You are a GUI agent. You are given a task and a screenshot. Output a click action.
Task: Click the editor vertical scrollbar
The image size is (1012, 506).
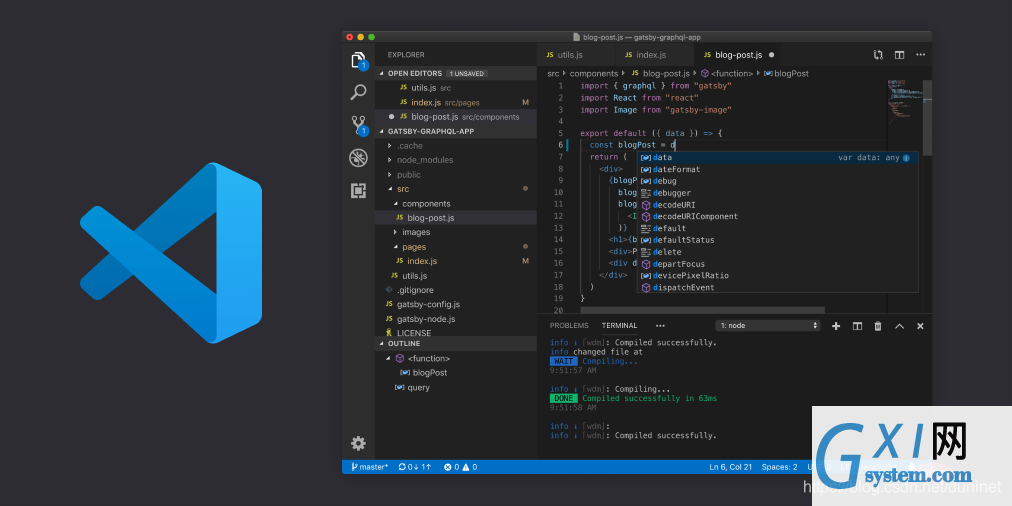coord(927,118)
